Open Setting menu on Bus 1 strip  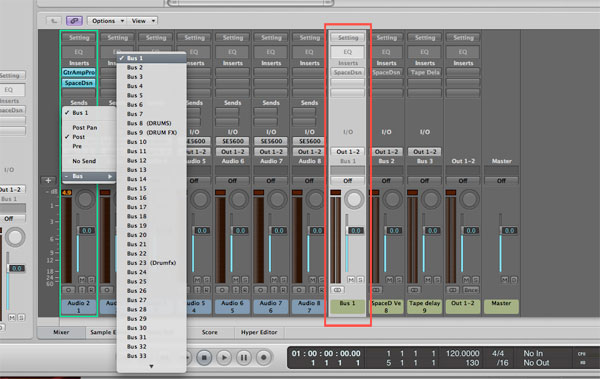pyautogui.click(x=348, y=38)
